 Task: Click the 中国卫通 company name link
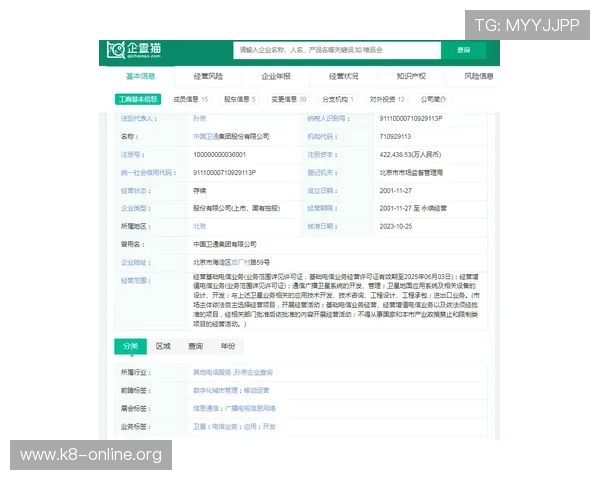(205, 136)
